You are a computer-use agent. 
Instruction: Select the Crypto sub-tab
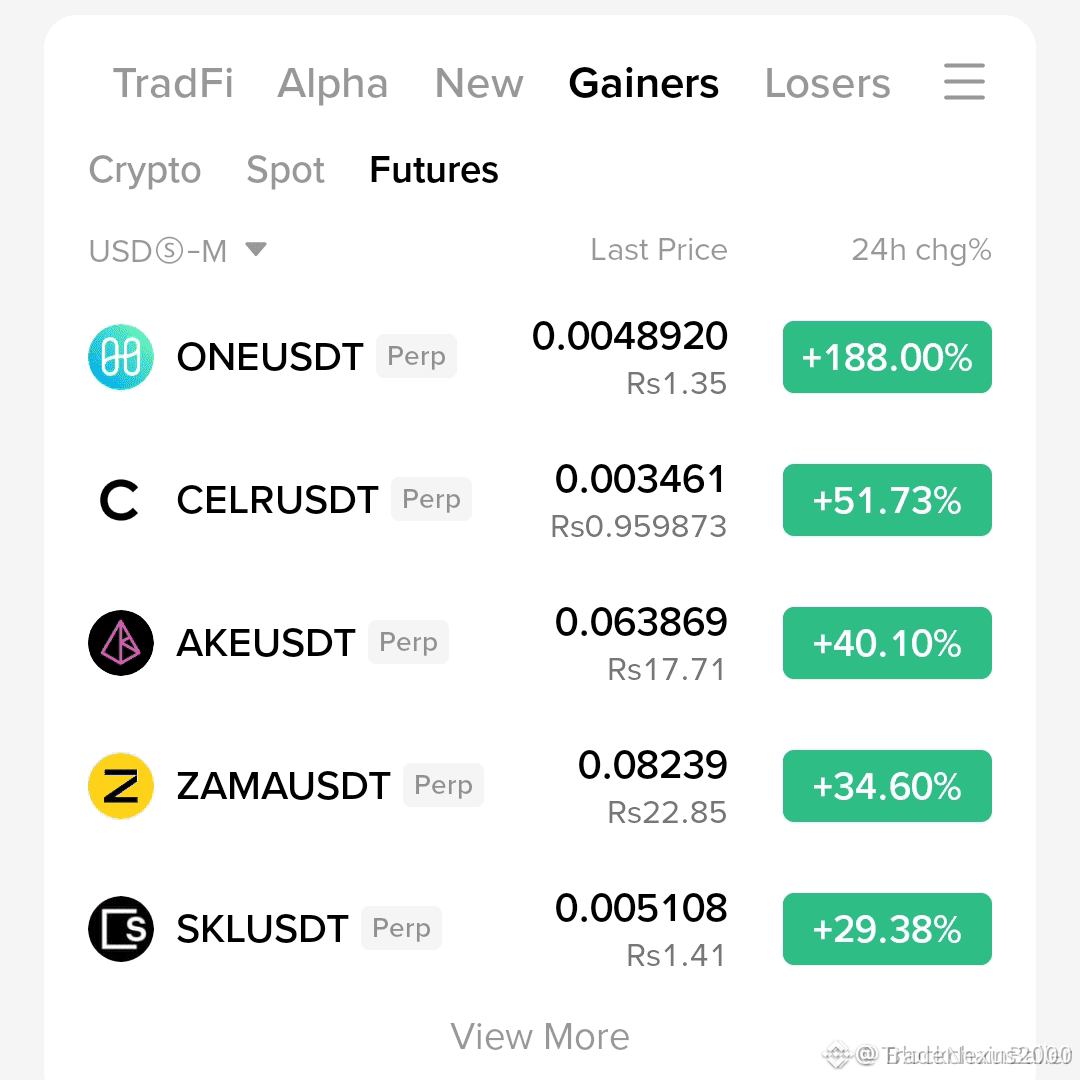tap(145, 170)
